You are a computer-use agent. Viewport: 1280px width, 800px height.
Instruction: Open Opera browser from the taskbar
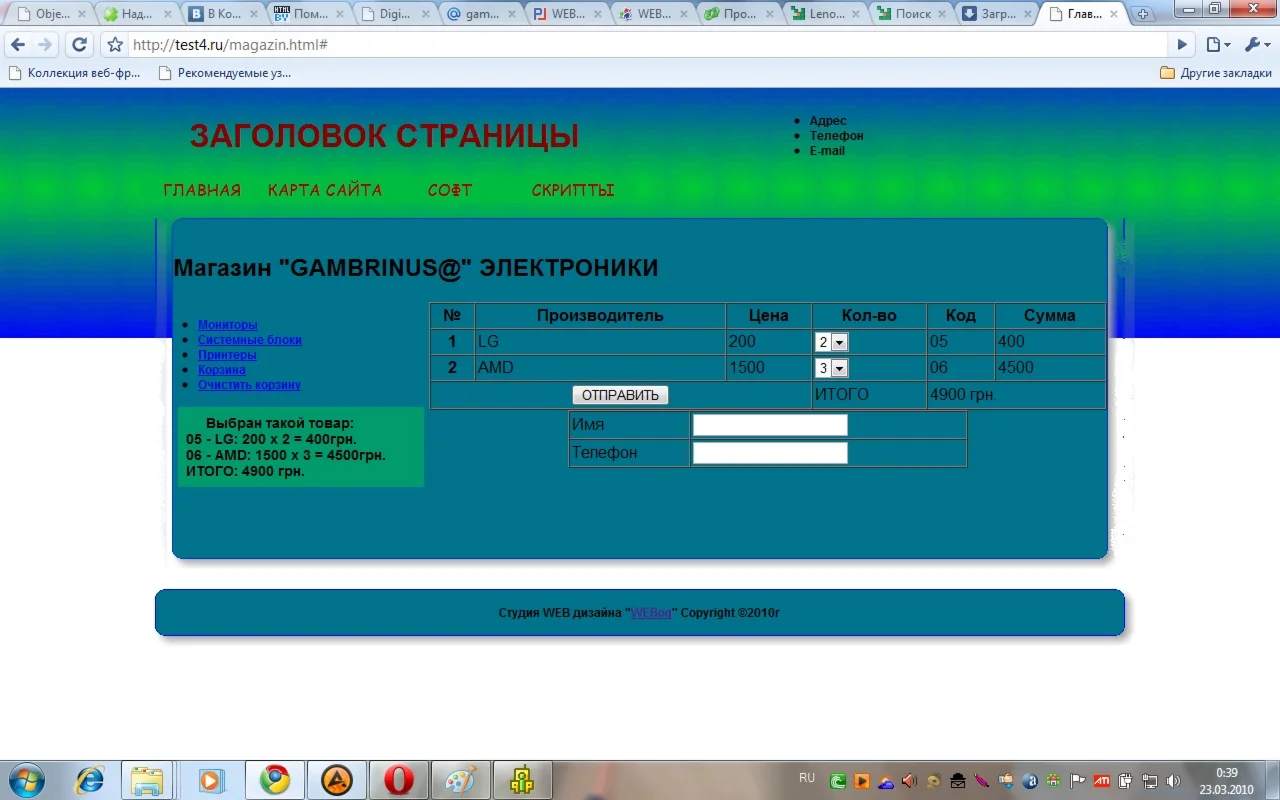(399, 780)
